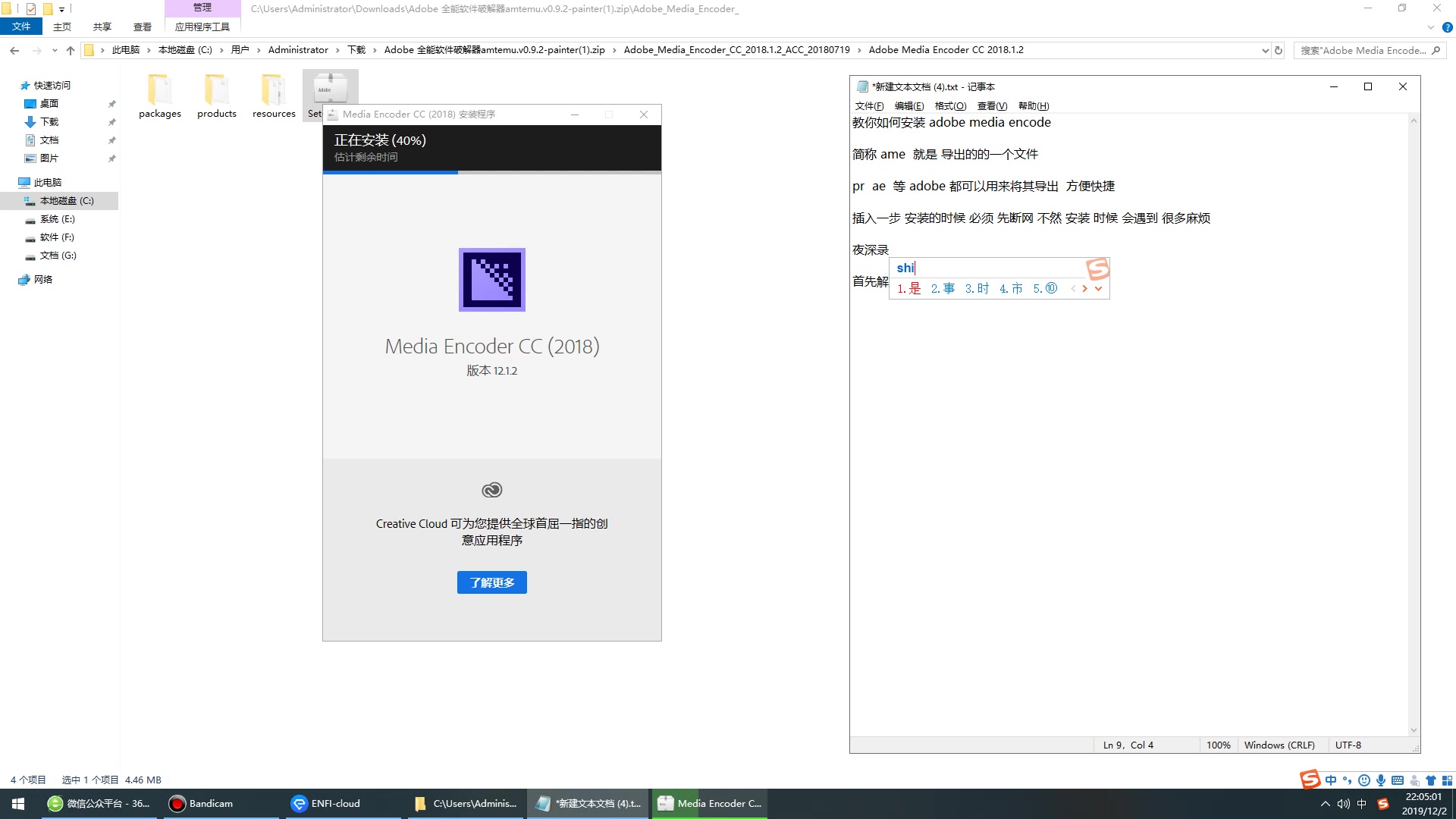The width and height of the screenshot is (1456, 819).
Task: Open the quick access toolbar customize dropdown
Action: (x=61, y=9)
